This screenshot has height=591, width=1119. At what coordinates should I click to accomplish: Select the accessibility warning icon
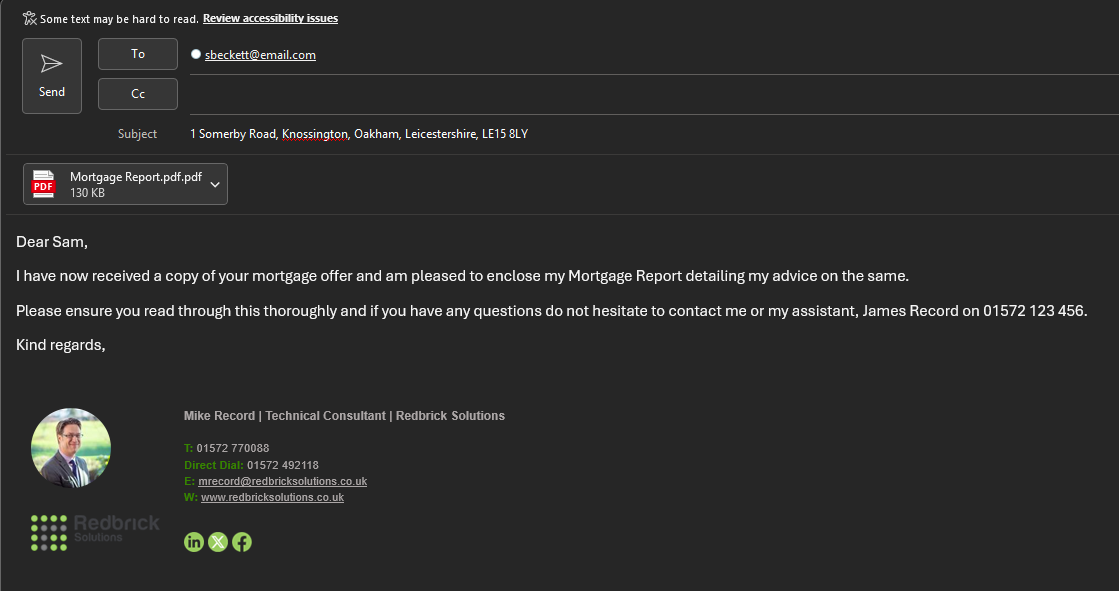pos(29,19)
